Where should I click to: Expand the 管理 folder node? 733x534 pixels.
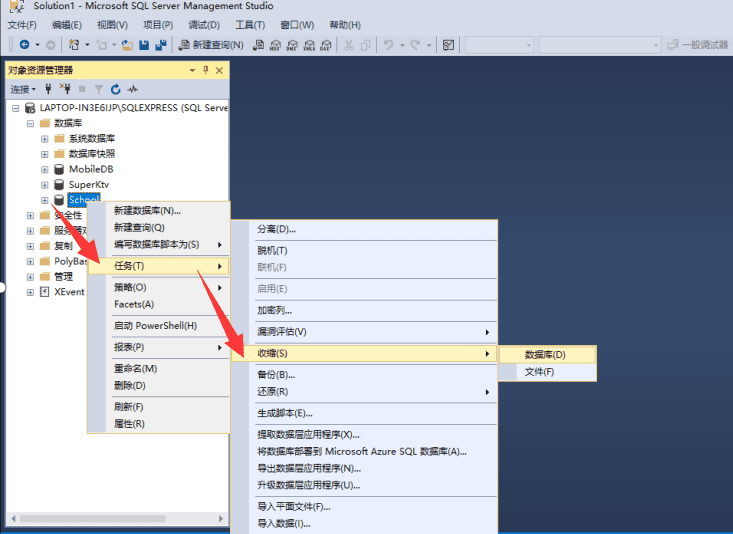pos(30,277)
